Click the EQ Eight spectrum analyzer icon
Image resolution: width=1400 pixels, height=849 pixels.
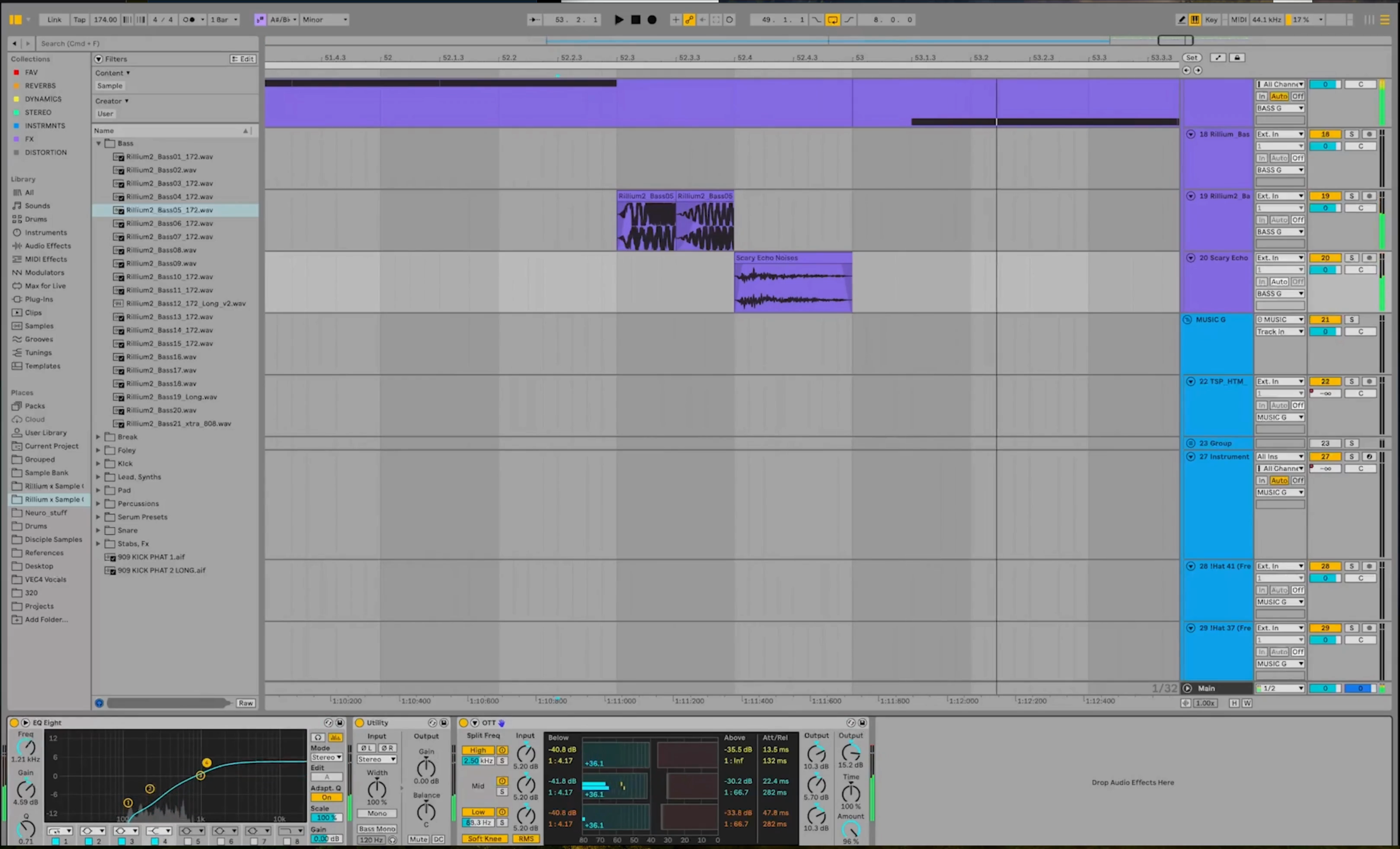pos(335,737)
